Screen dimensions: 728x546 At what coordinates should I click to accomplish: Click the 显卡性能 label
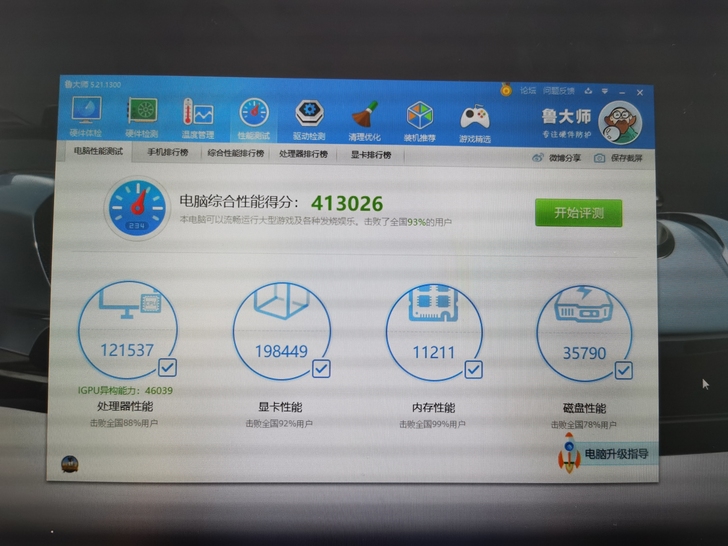pos(280,407)
